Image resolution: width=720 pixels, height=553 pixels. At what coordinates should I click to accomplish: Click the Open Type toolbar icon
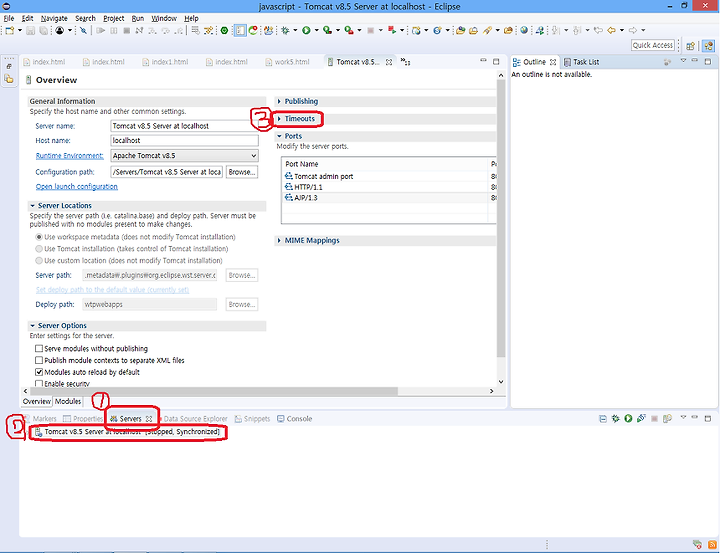click(461, 30)
